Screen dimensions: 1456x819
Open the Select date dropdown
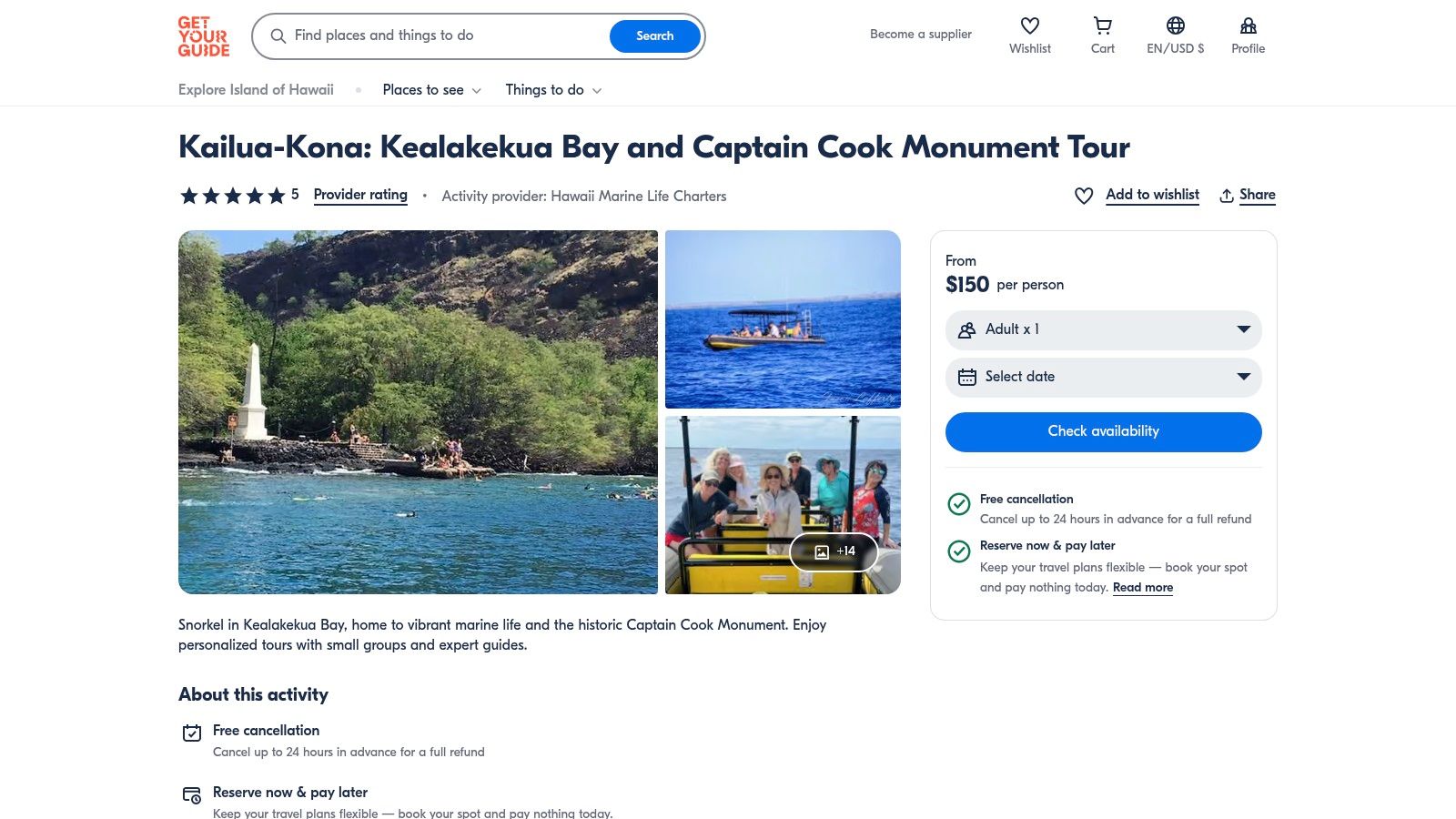pyautogui.click(x=1243, y=376)
